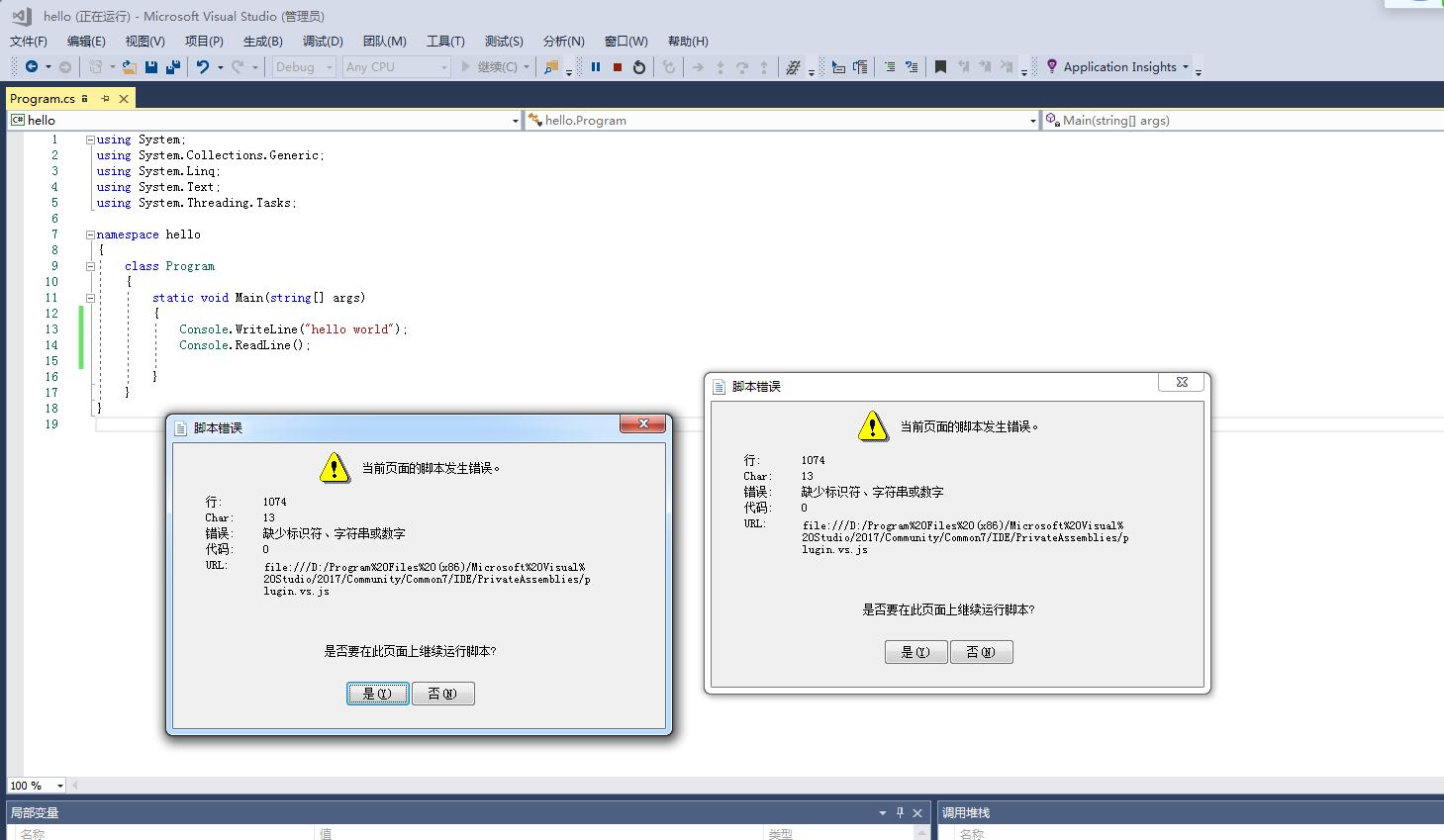Collapse the static void Main method block
1444x840 pixels.
[x=90, y=298]
